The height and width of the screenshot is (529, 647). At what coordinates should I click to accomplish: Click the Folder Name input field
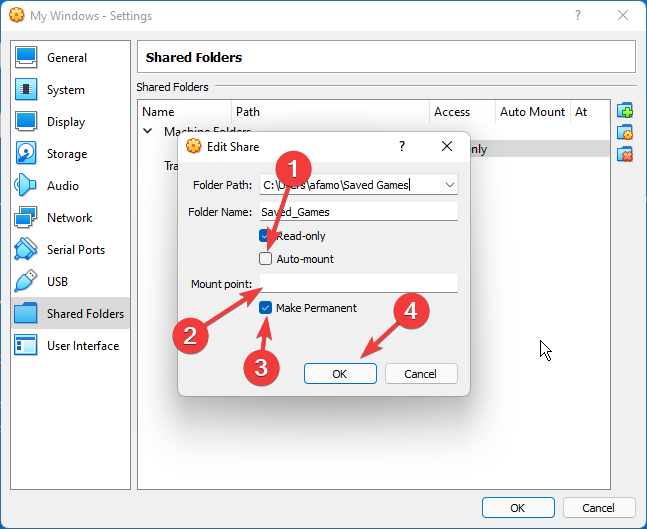pyautogui.click(x=359, y=212)
